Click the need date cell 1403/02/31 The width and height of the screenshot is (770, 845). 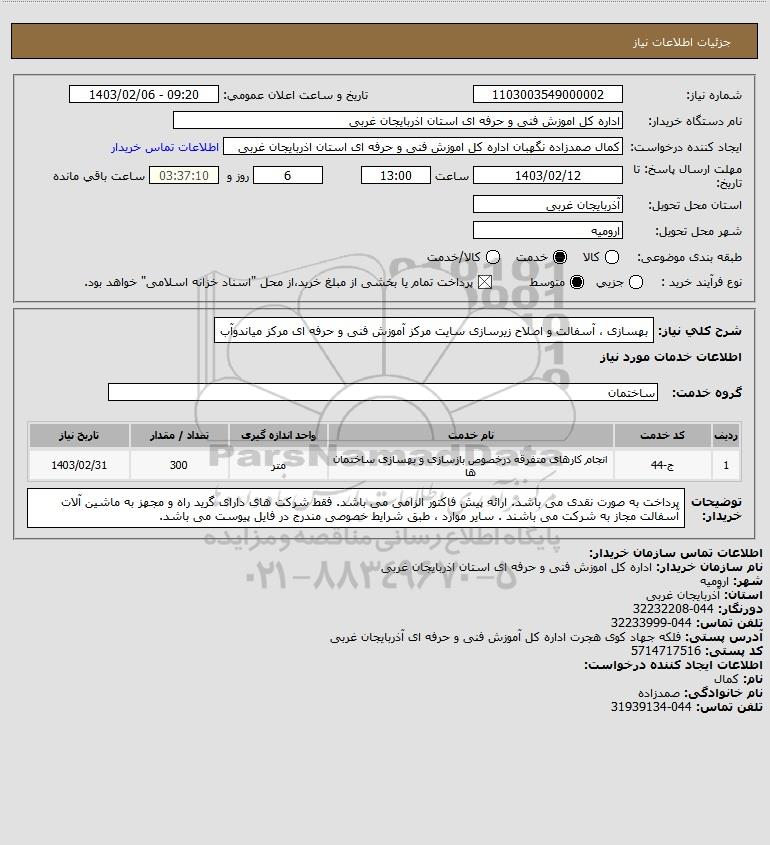point(79,465)
